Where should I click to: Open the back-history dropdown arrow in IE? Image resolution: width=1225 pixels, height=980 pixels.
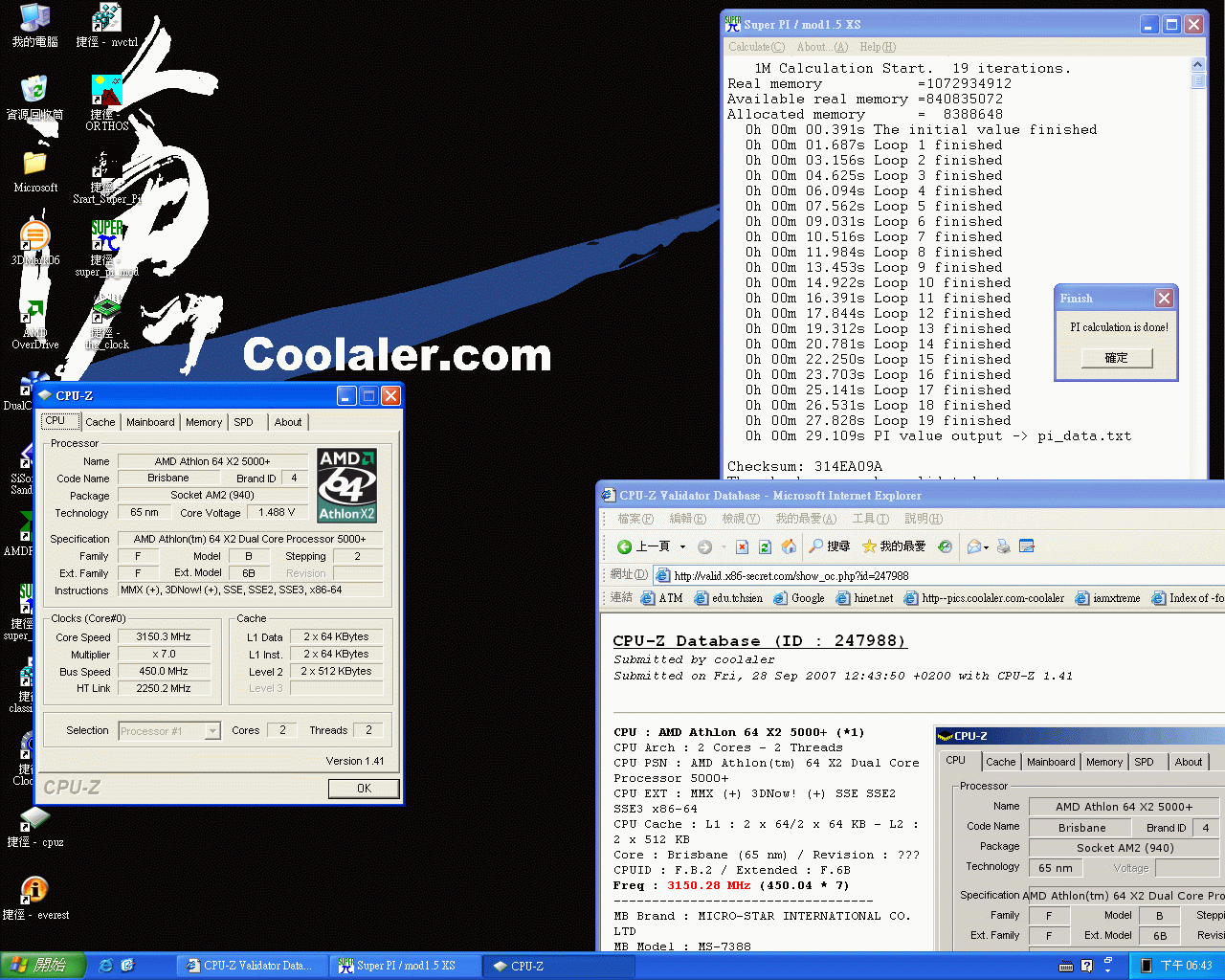coord(682,546)
